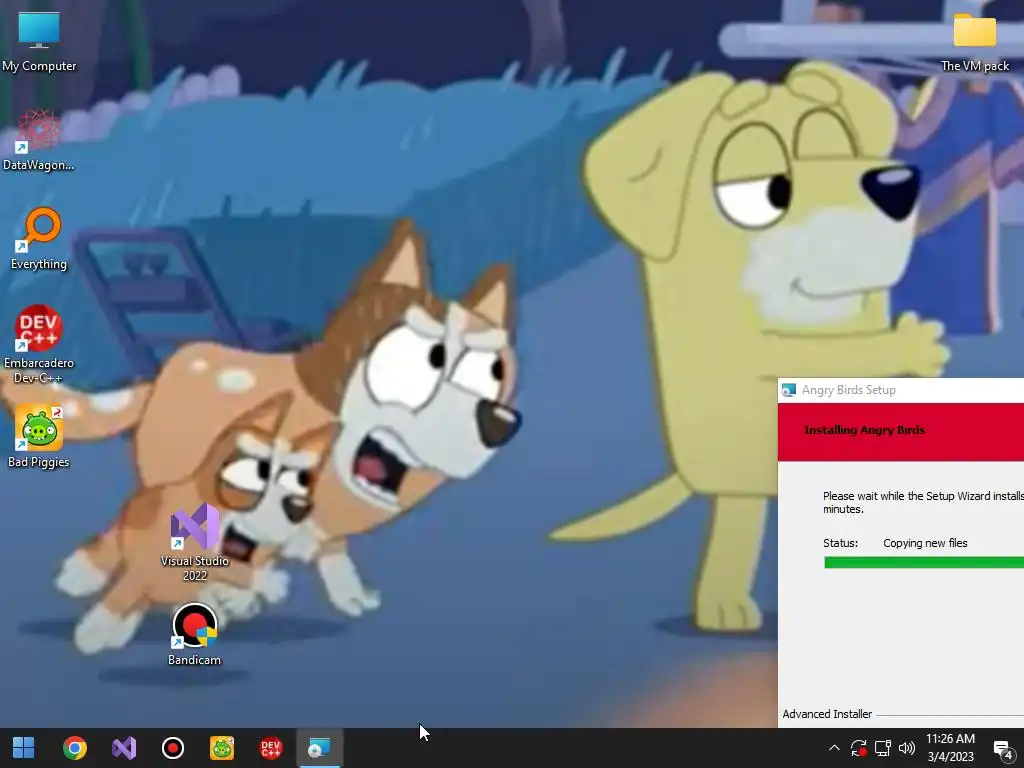
Task: Click the Installing Angry Birds header text
Action: tap(864, 430)
